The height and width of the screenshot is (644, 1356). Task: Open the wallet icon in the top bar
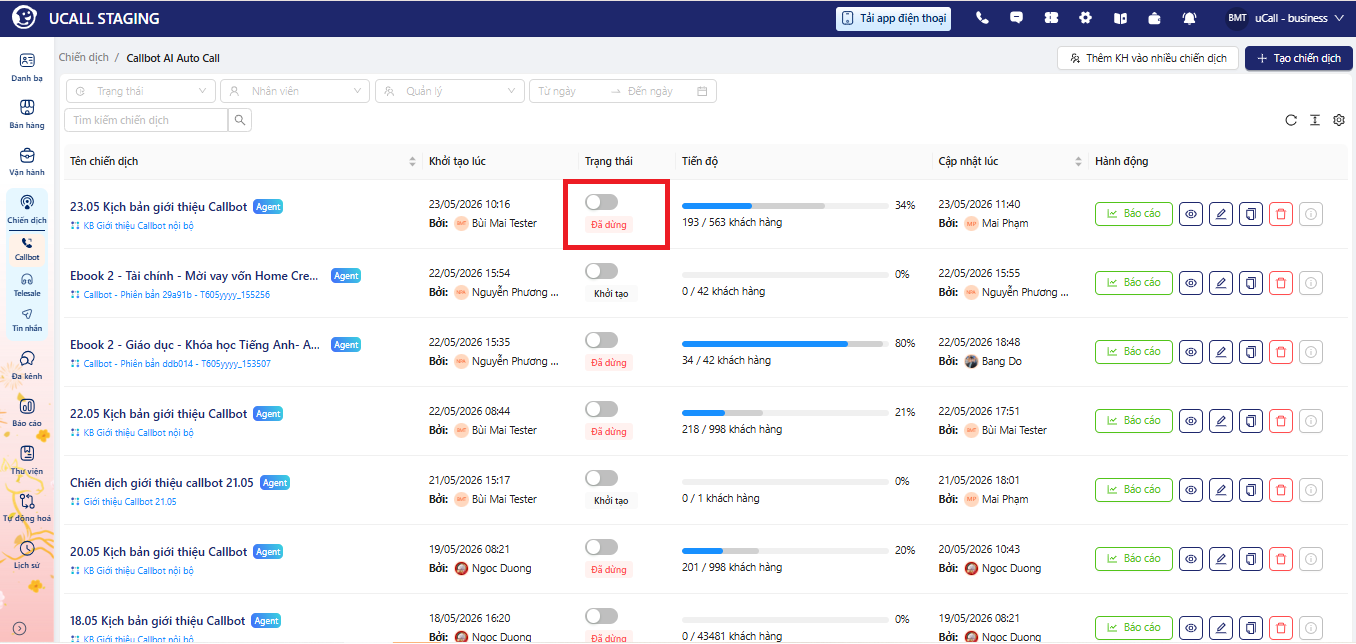(1155, 18)
